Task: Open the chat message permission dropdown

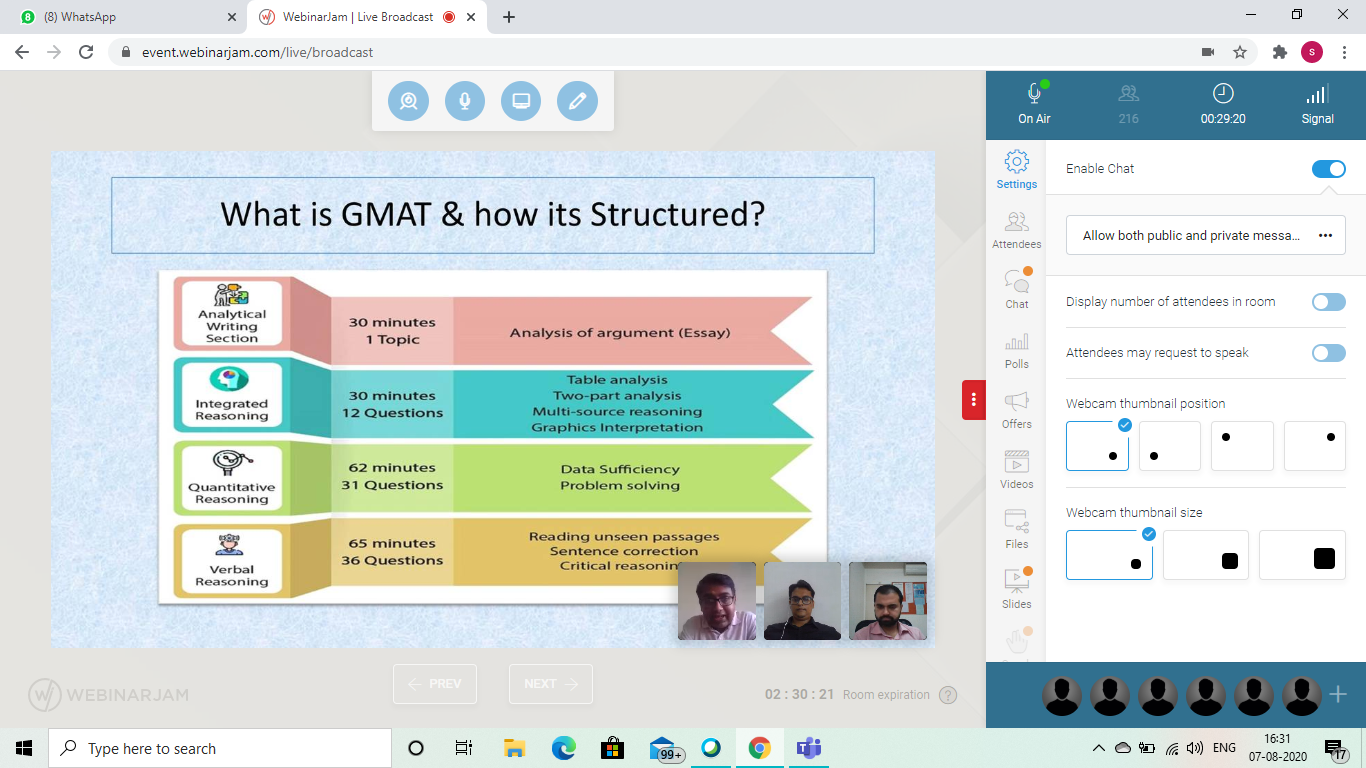Action: point(1205,236)
